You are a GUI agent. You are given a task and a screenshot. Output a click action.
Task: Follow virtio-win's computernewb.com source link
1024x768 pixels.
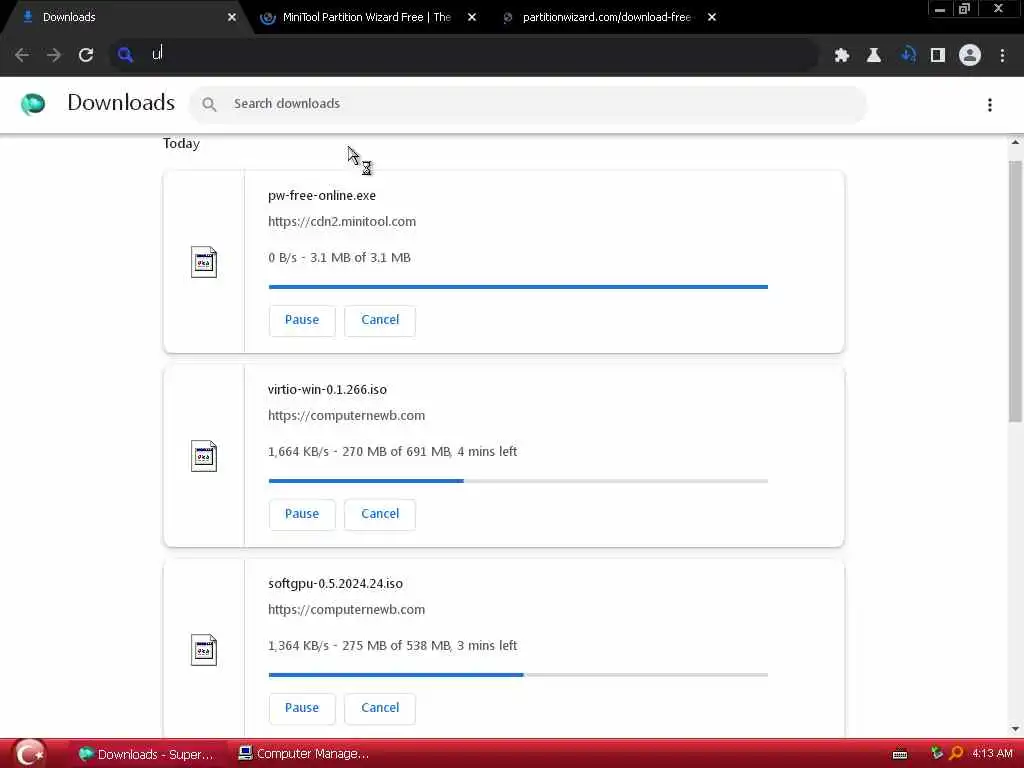[346, 415]
